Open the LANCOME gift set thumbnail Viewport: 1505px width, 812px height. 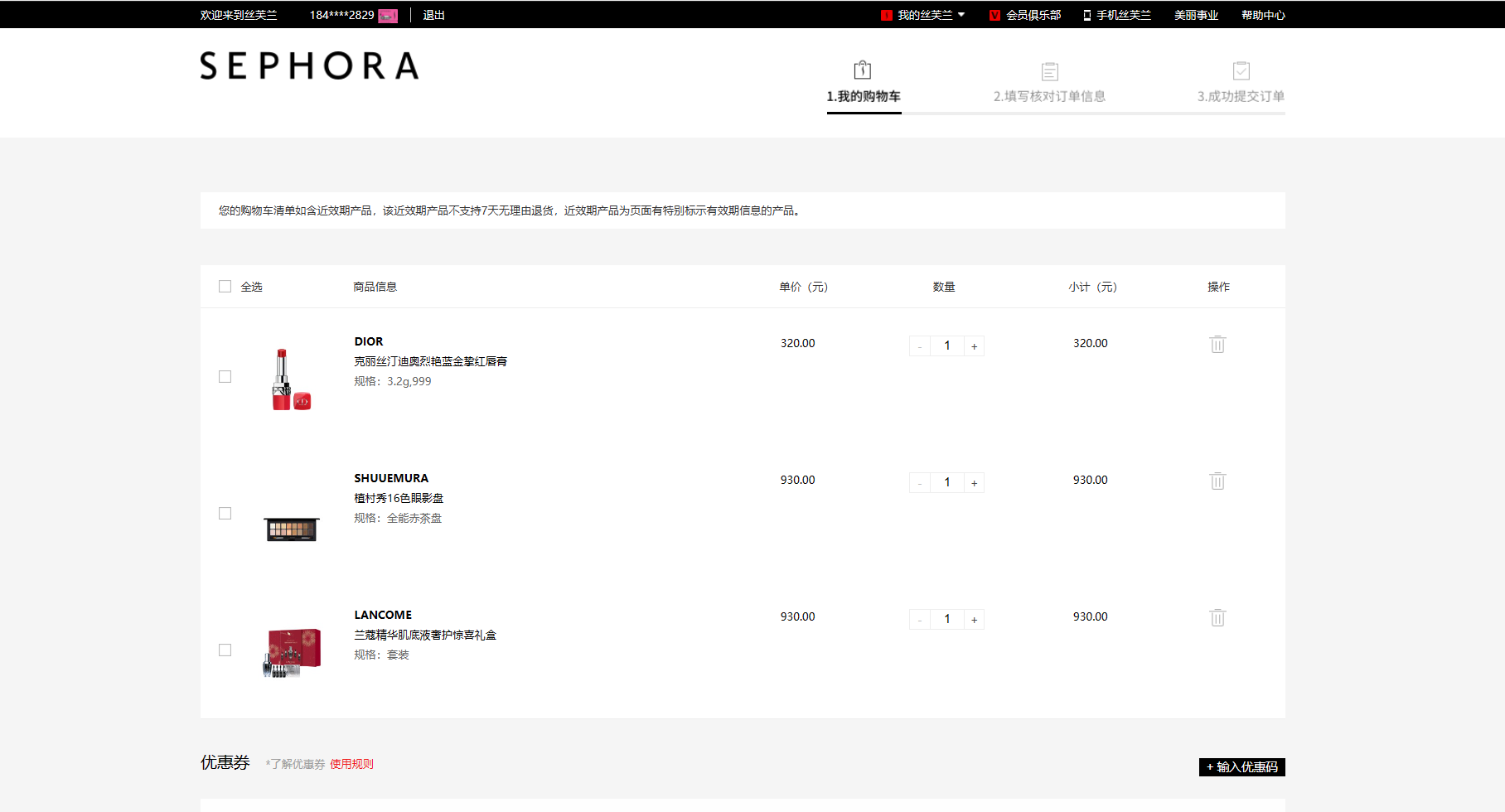pyautogui.click(x=291, y=652)
